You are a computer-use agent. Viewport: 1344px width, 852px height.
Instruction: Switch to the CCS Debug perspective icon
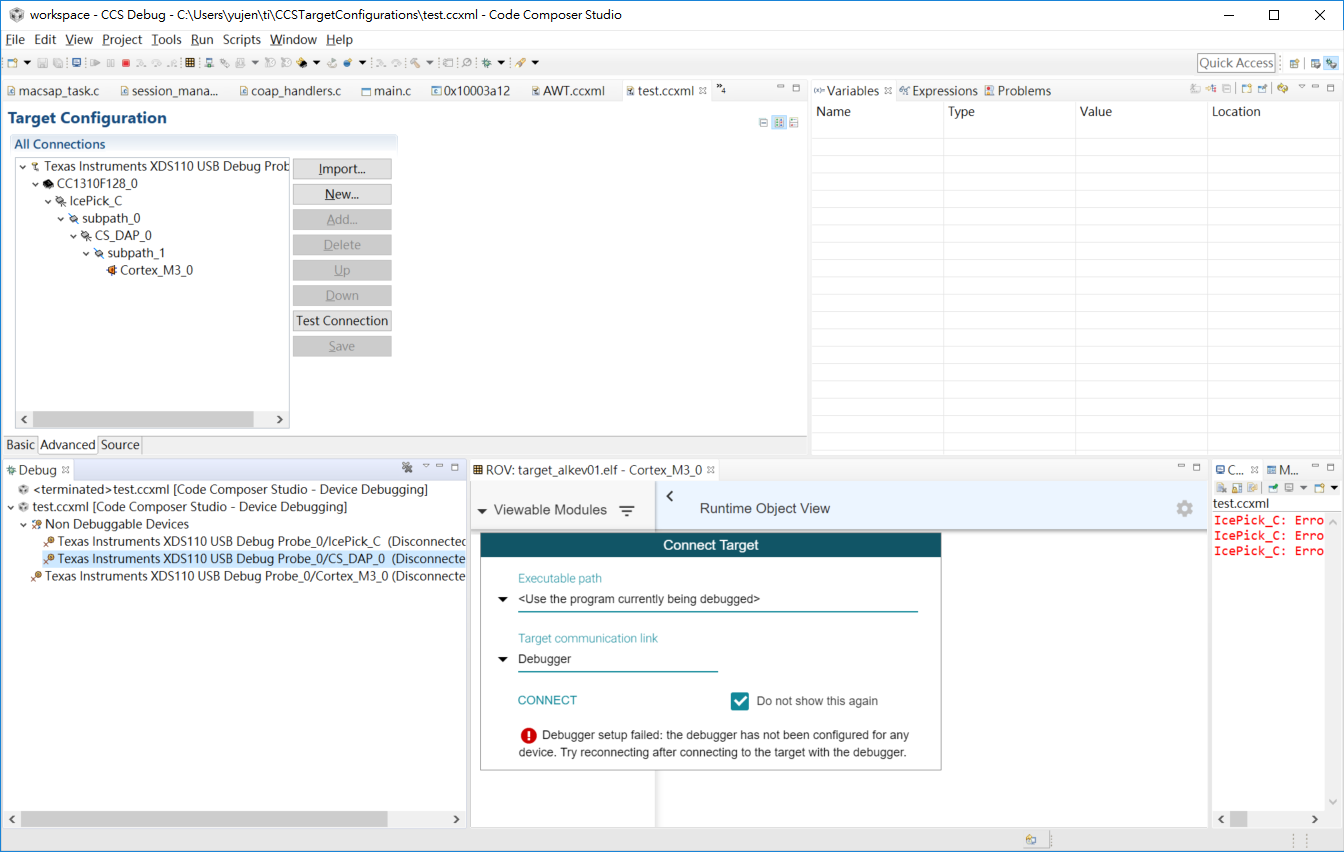[1331, 63]
